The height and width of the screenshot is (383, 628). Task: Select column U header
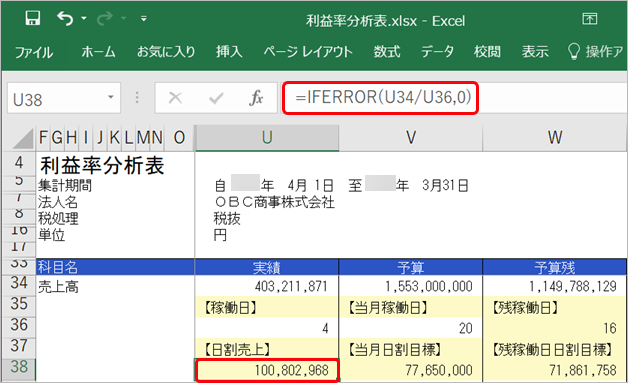tap(267, 137)
